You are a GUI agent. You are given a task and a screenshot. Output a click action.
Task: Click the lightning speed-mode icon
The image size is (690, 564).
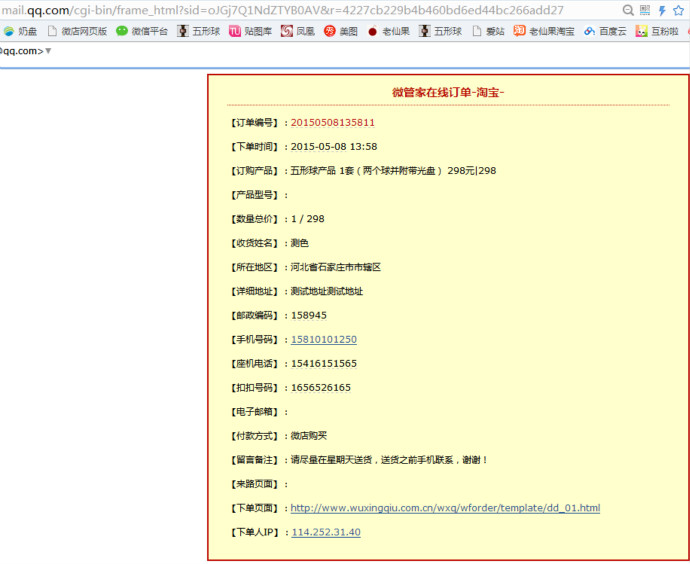tap(662, 11)
